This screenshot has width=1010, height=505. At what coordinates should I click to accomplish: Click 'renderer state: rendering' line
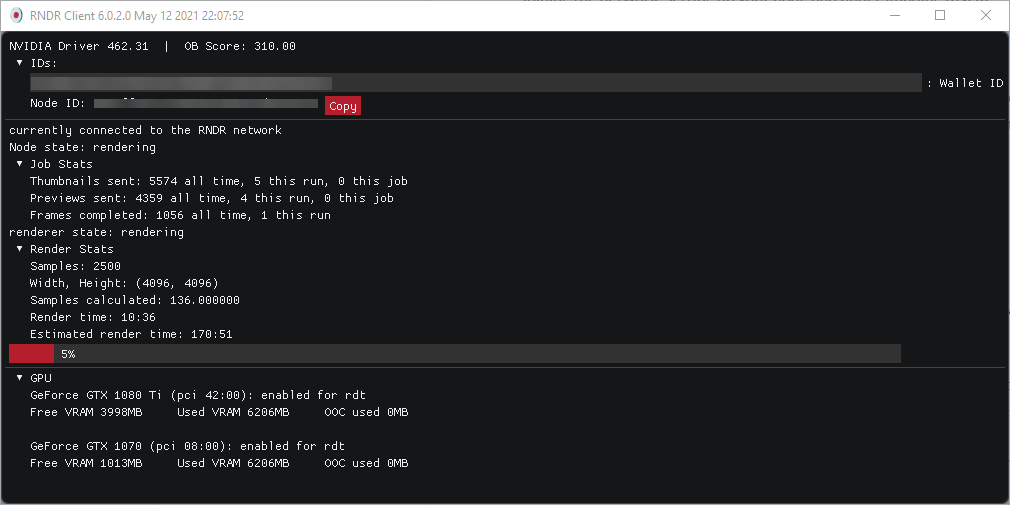pyautogui.click(x=97, y=232)
